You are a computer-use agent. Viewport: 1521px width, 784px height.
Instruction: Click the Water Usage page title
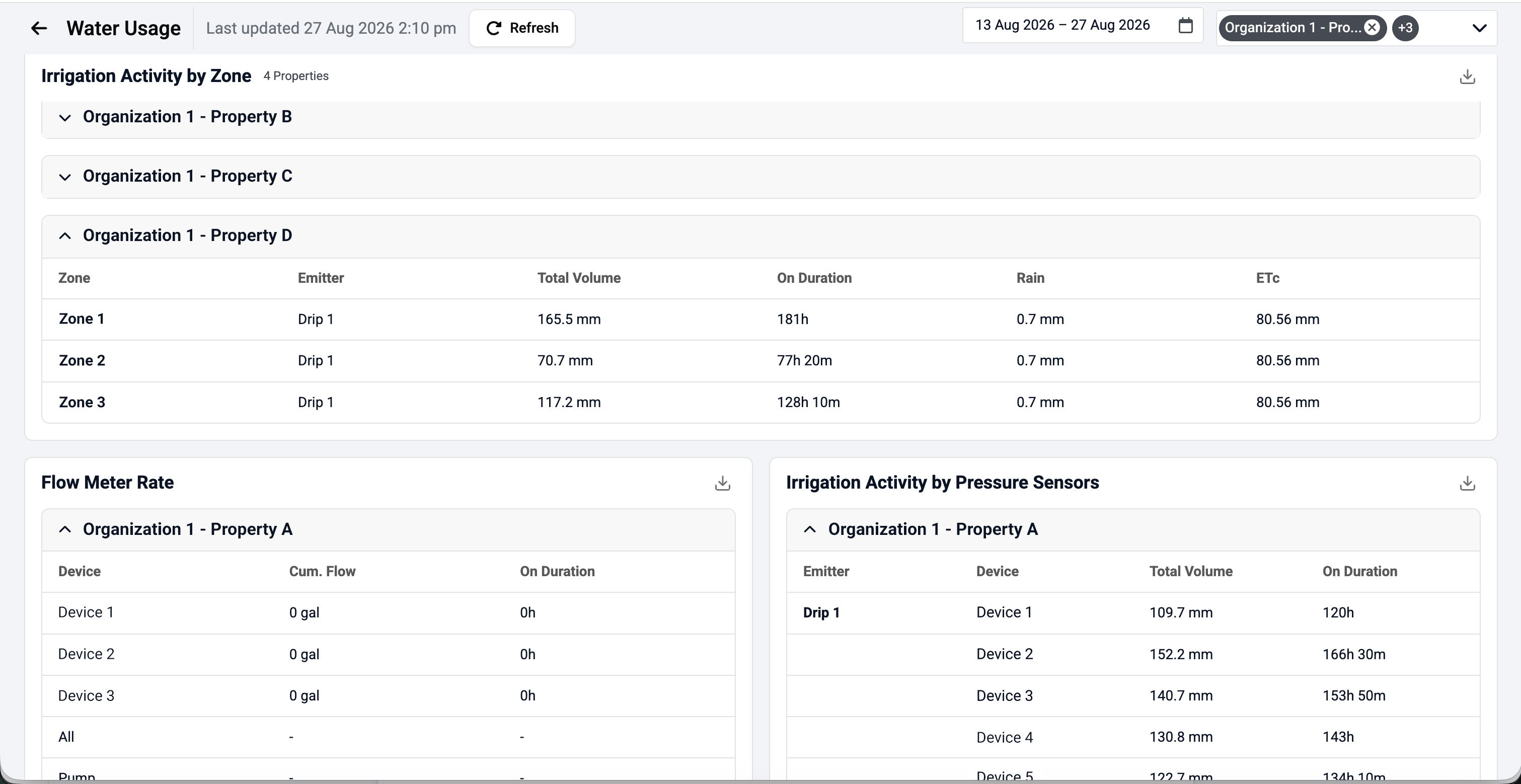(123, 28)
